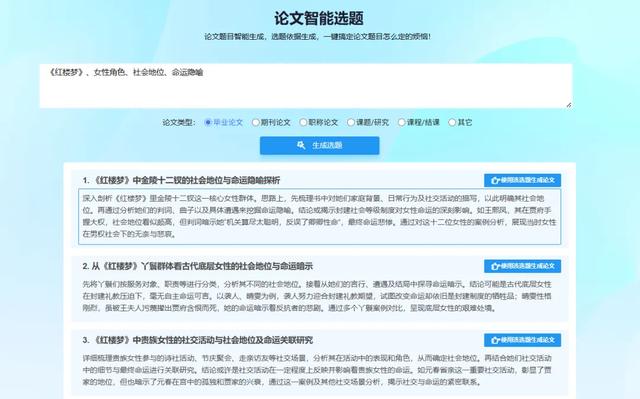Click description text starting 先将丫鬟们按服务对象
The image size is (640, 399).
(317, 296)
